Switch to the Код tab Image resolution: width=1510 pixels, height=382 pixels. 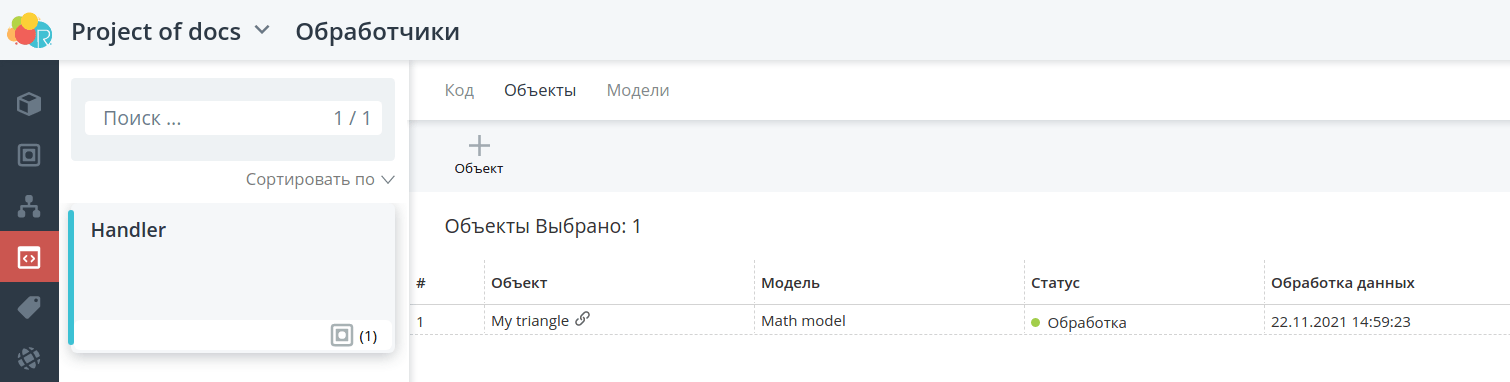[459, 90]
